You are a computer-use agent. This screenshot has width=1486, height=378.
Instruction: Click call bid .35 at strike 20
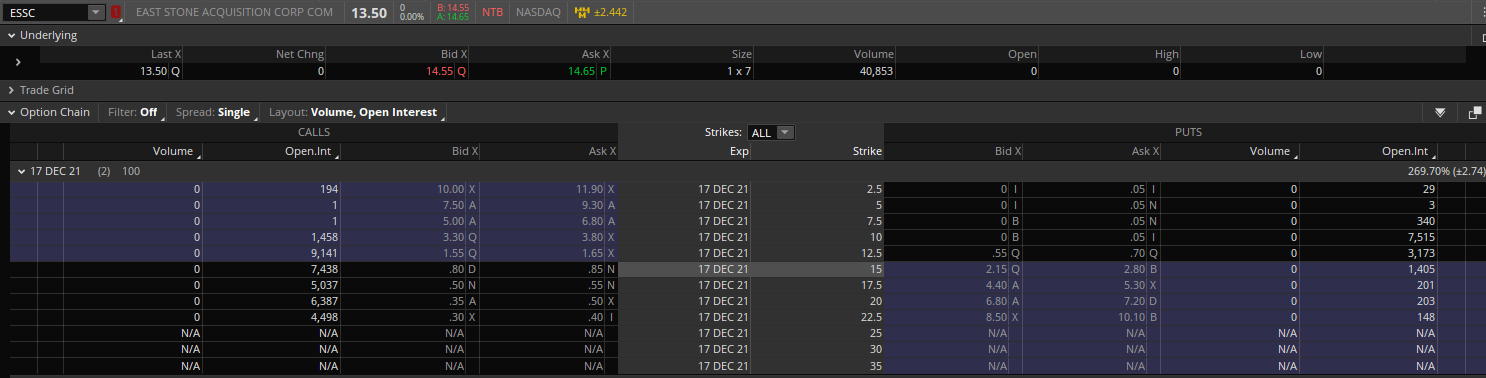pyautogui.click(x=456, y=300)
